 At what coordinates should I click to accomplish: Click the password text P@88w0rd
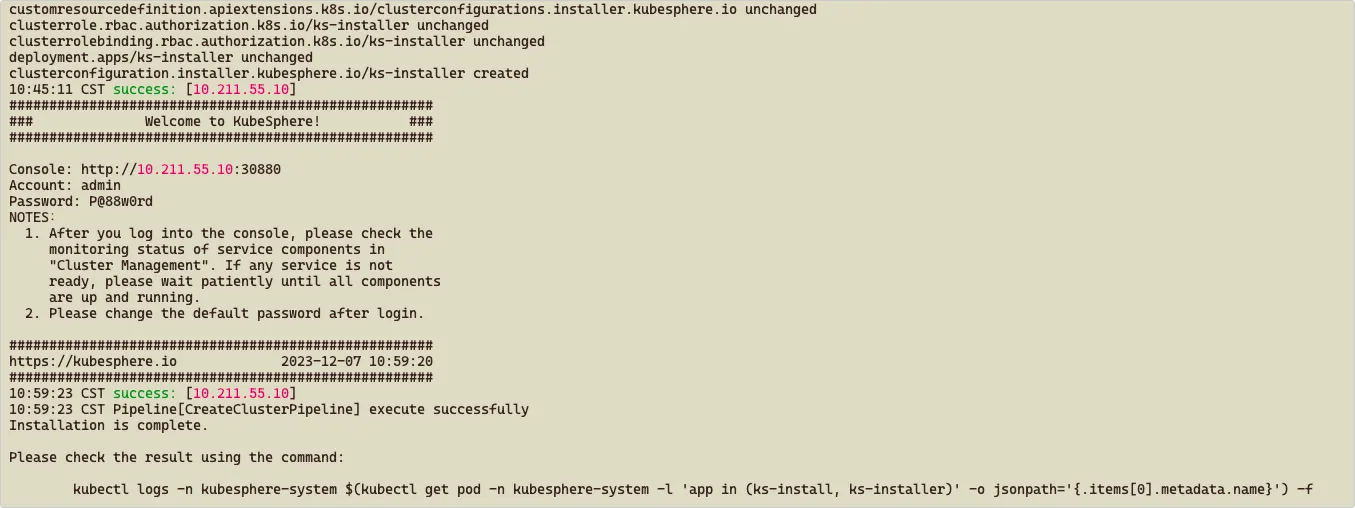click(117, 201)
